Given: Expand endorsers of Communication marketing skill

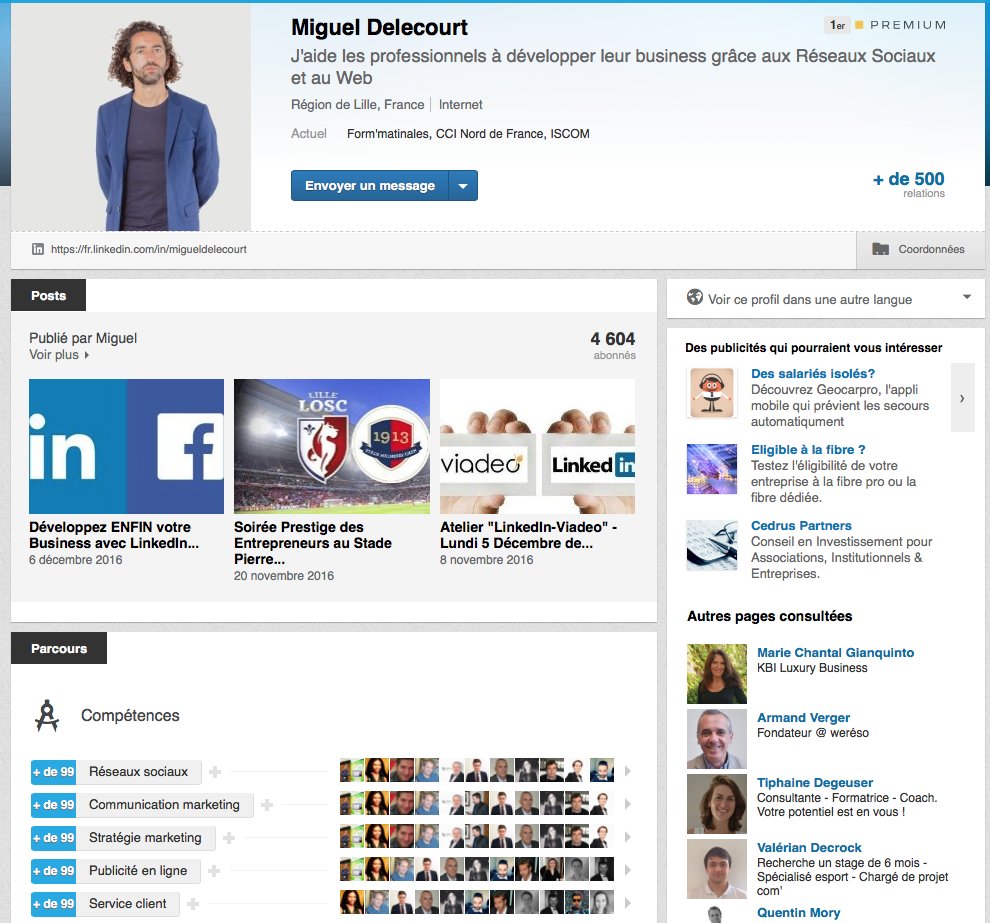Looking at the screenshot, I should click(628, 804).
